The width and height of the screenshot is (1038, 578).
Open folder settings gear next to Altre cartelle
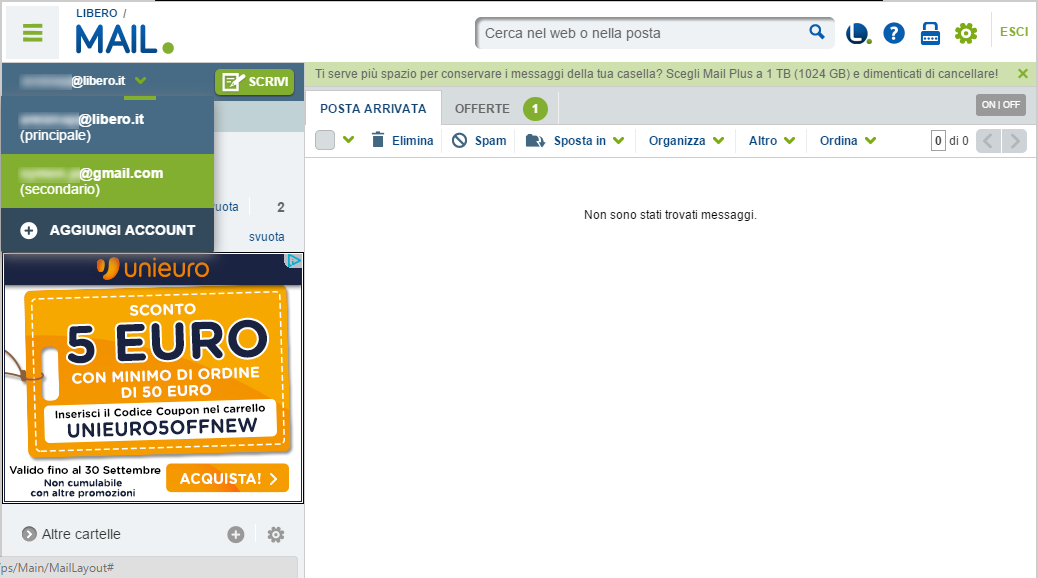tap(276, 534)
